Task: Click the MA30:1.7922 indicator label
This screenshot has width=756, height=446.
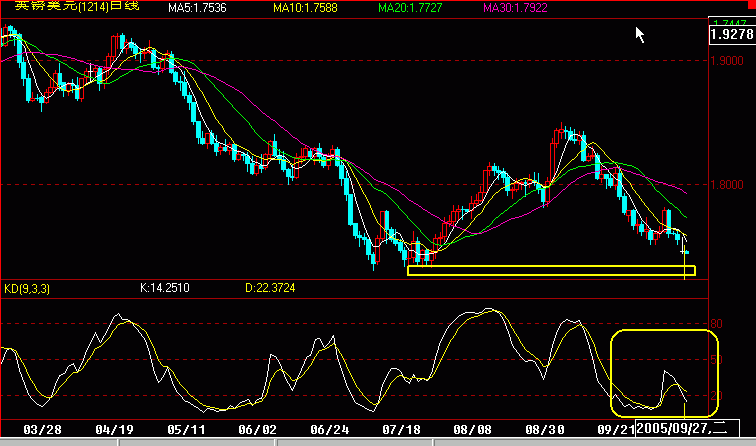Action: 515,8
